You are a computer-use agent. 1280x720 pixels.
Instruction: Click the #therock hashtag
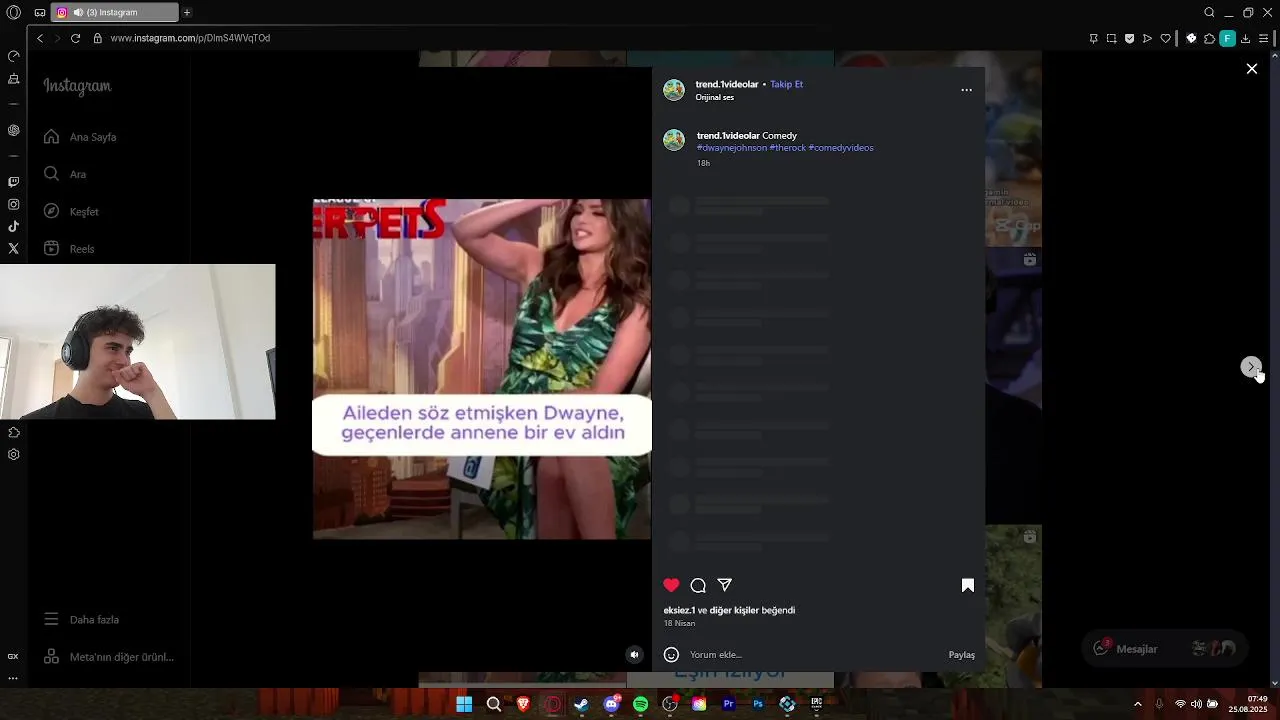787,148
